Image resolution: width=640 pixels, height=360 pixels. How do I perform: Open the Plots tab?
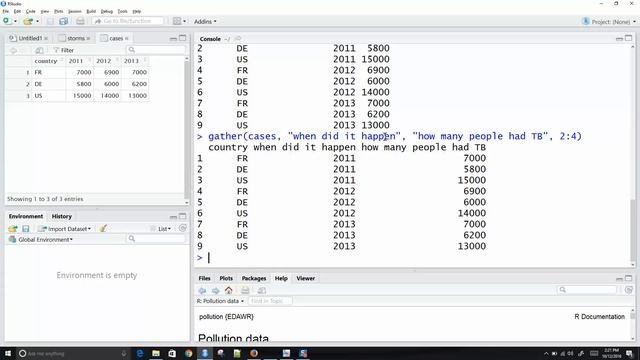(226, 278)
